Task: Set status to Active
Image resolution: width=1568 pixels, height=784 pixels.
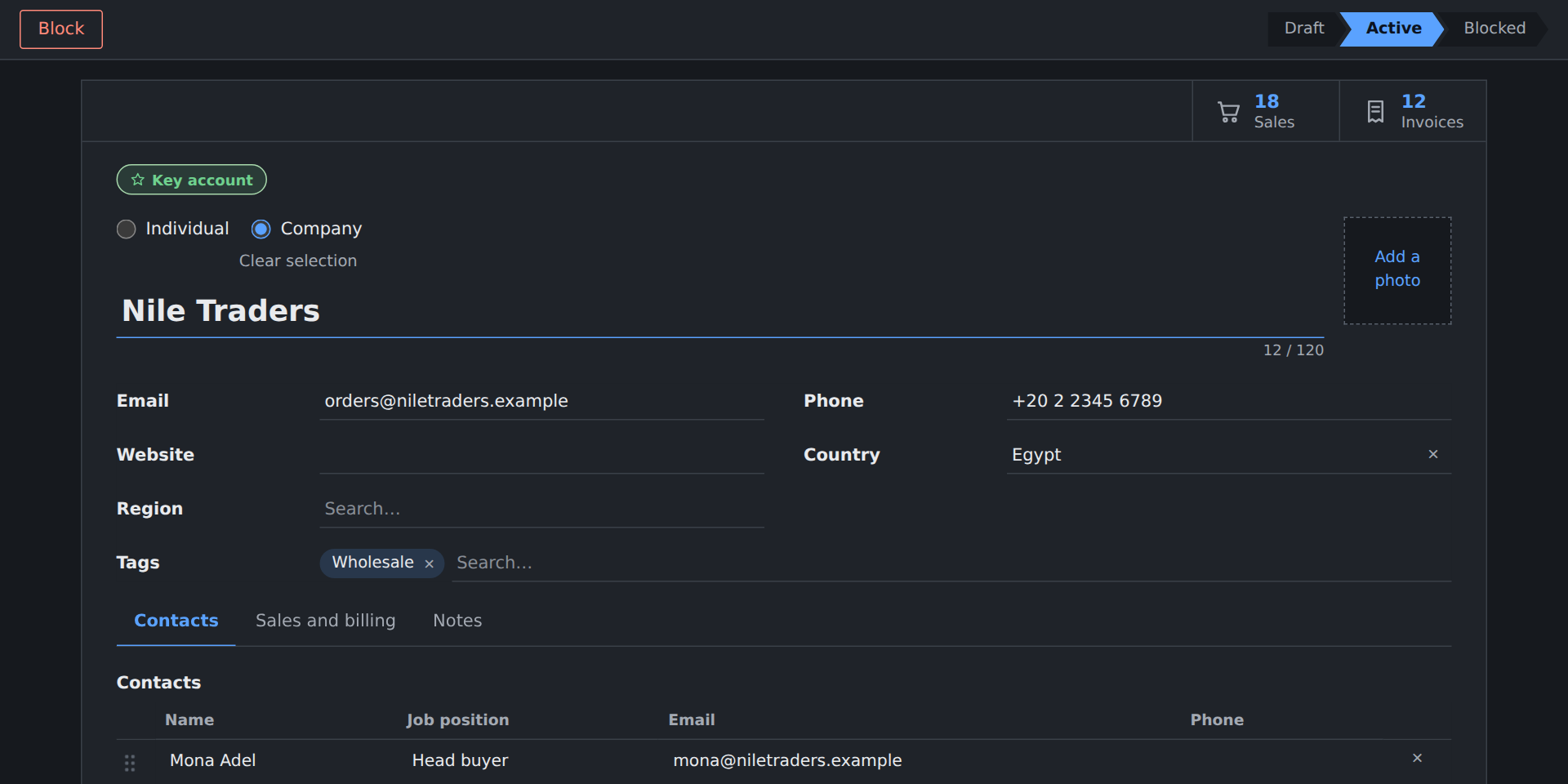Action: pyautogui.click(x=1393, y=29)
